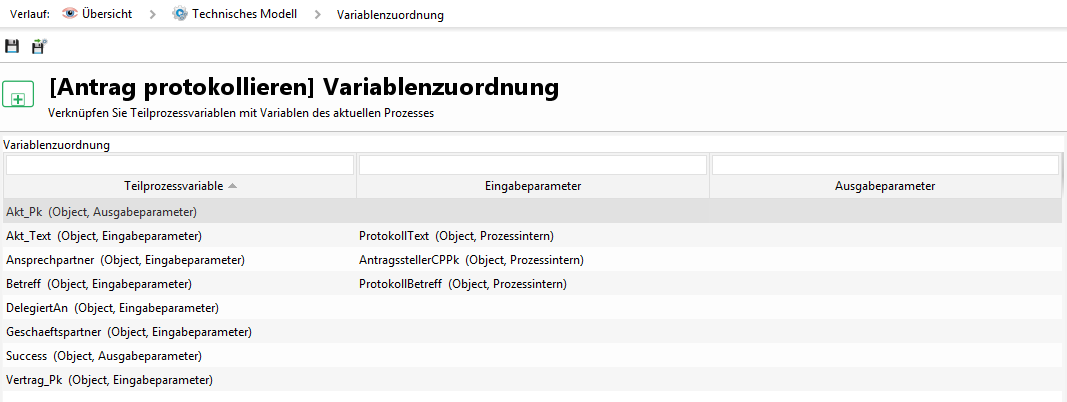Click the sort arrow in Teilprozessvariable header
The height and width of the screenshot is (402, 1067).
232,186
